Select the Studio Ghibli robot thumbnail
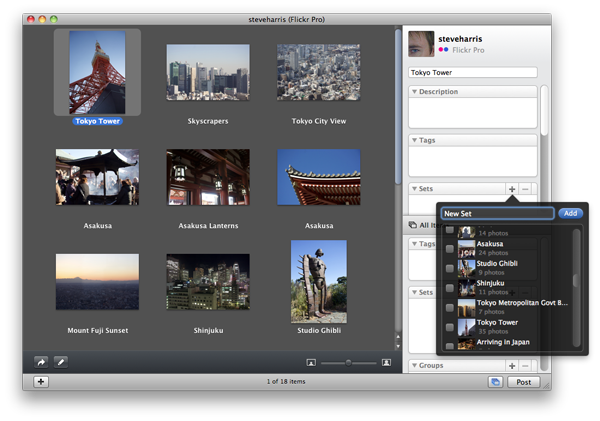 click(319, 282)
